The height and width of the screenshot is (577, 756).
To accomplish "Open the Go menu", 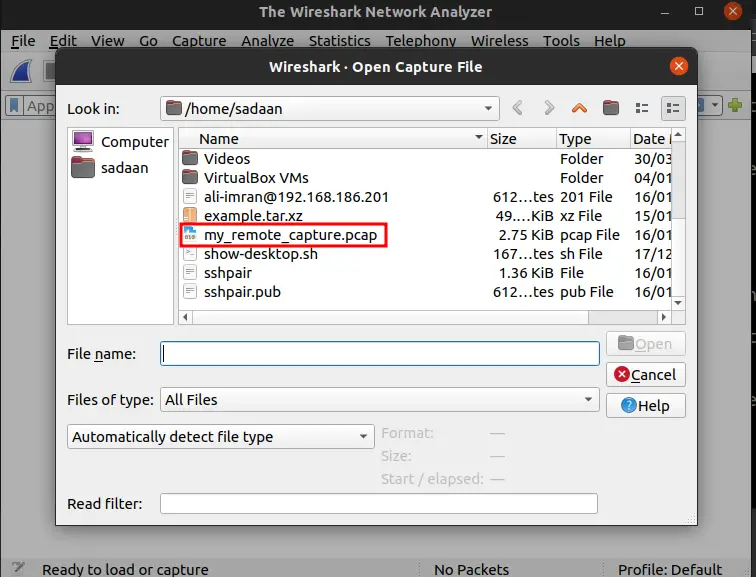I will pos(148,41).
